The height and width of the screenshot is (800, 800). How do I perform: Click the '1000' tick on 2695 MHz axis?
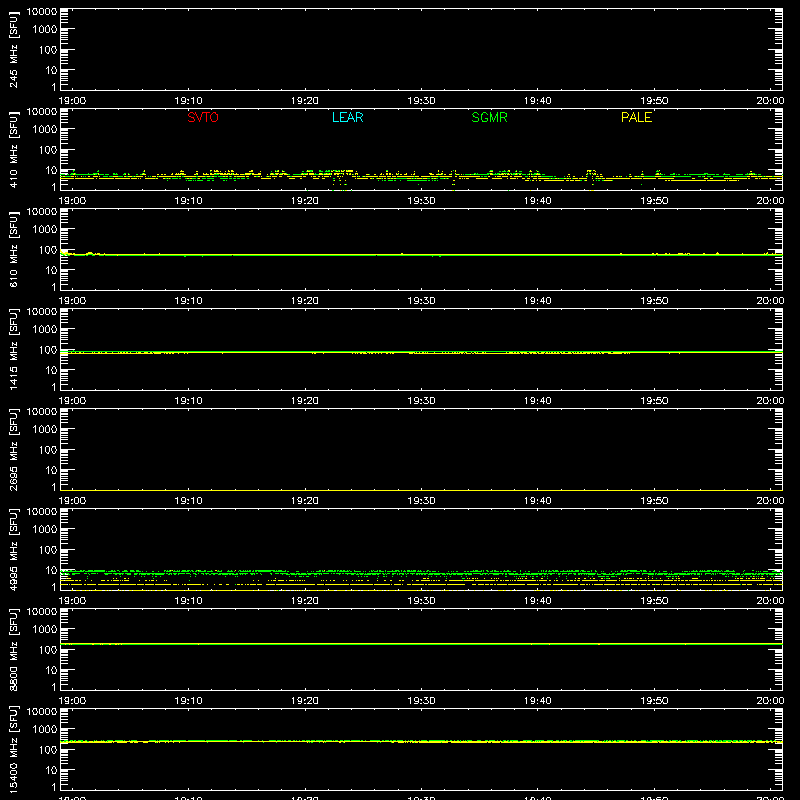tap(45, 430)
